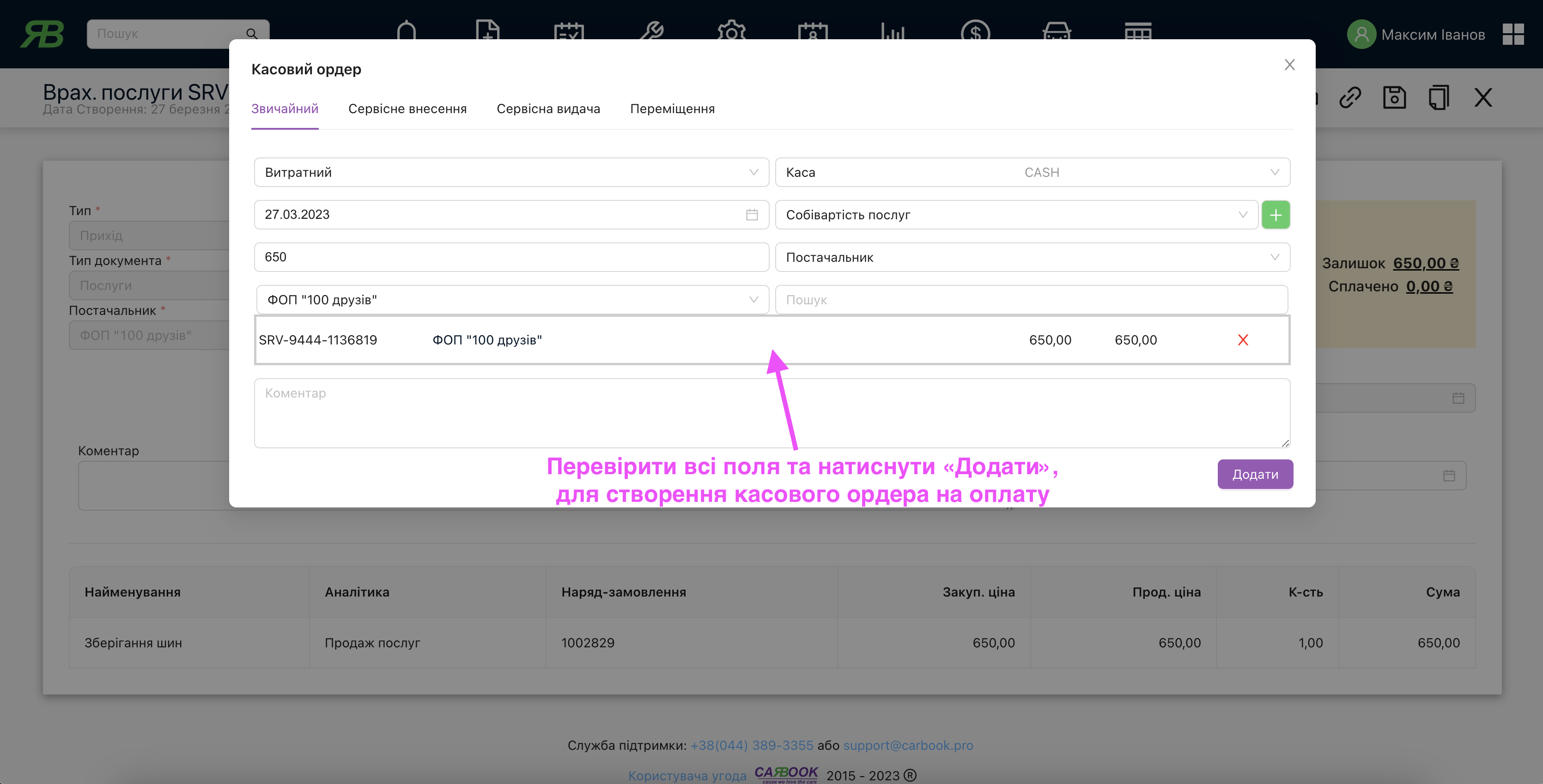The height and width of the screenshot is (784, 1543).
Task: Click the save diskette icon in header
Action: (x=1394, y=97)
